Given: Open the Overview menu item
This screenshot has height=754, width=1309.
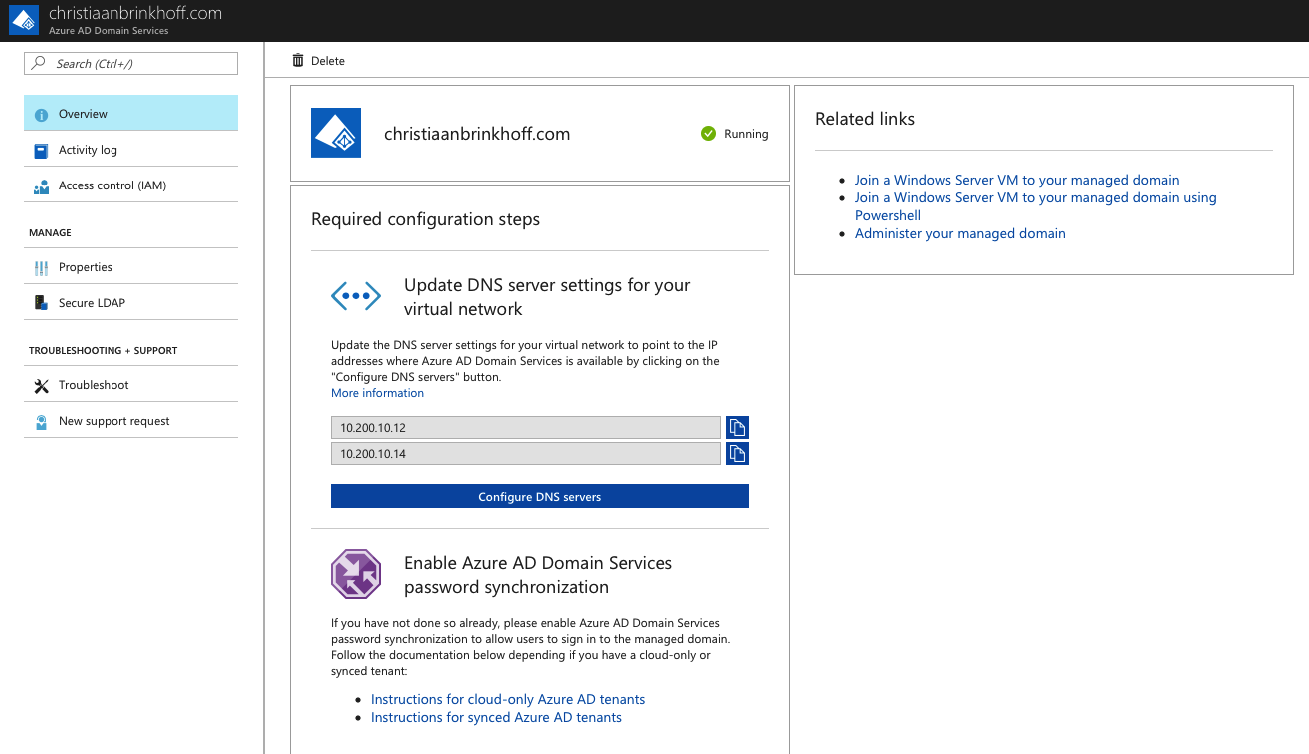Looking at the screenshot, I should click(131, 114).
